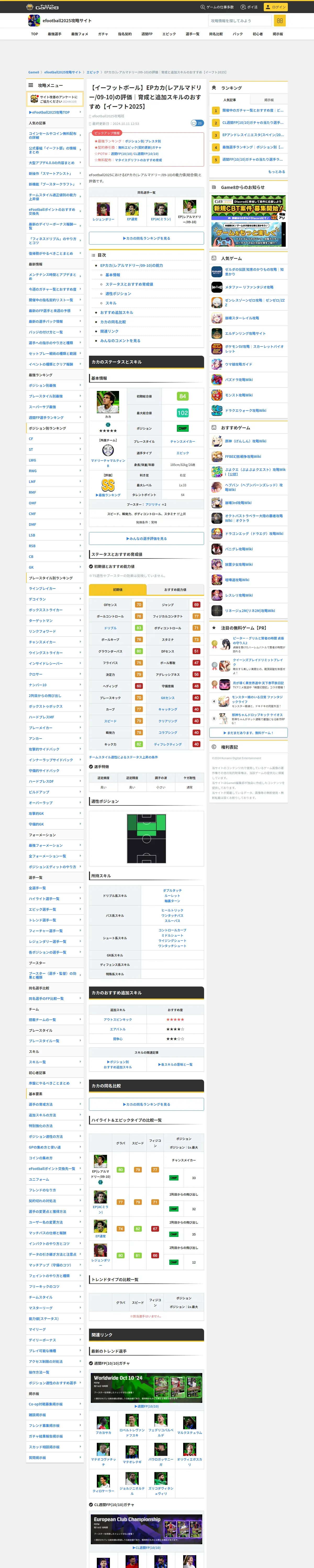Select the おすすめ能力値 stats tab
Viewport: 314px width, 1568px height.
pos(175,589)
